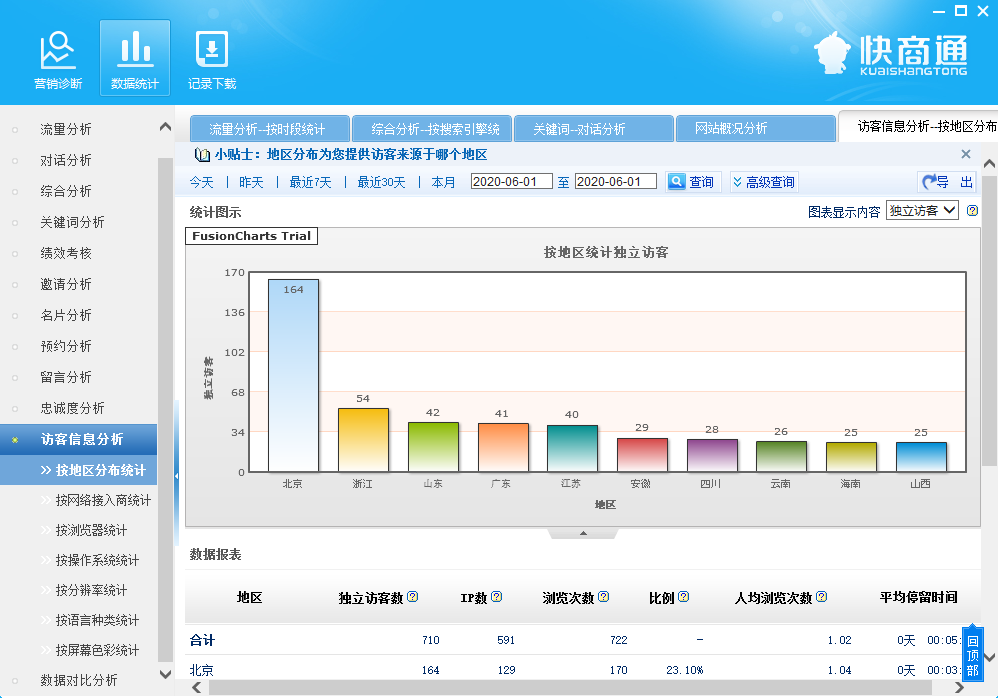Close the 小贴士 tip bar
Image resolution: width=998 pixels, height=698 pixels.
click(966, 154)
